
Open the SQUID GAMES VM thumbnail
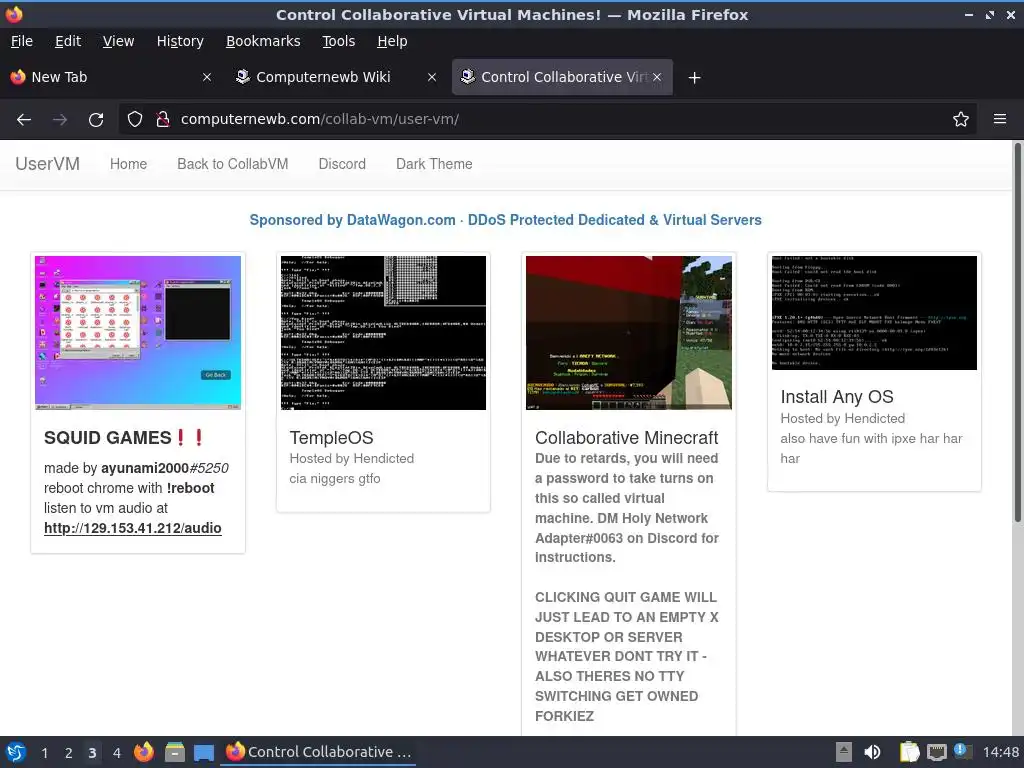[138, 332]
